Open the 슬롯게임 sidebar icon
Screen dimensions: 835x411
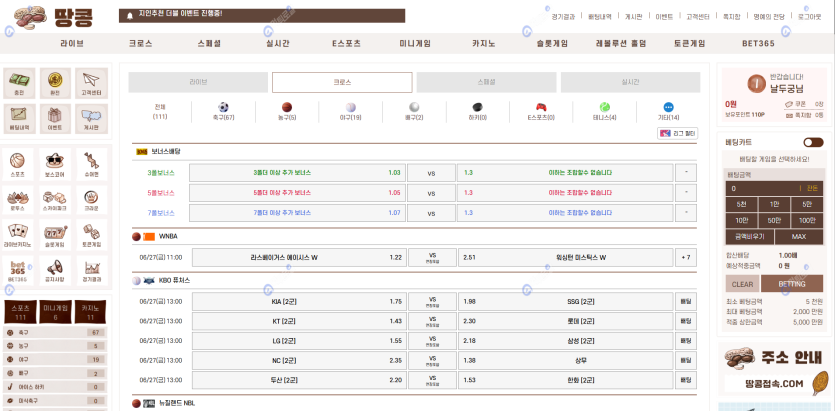tap(55, 233)
